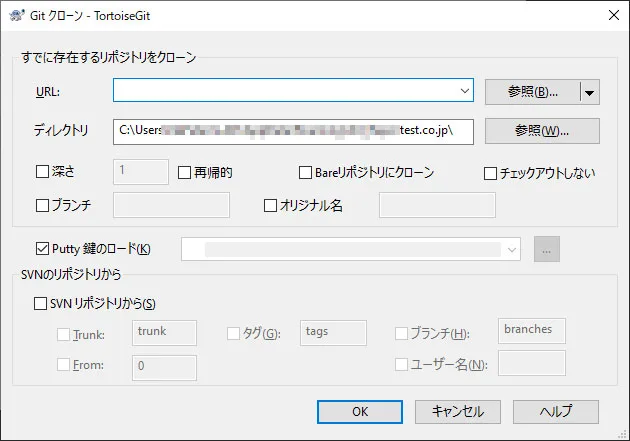Viewport: 630px width, 441px height.
Task: Click the 参照(B)... browse button
Action: [x=532, y=92]
